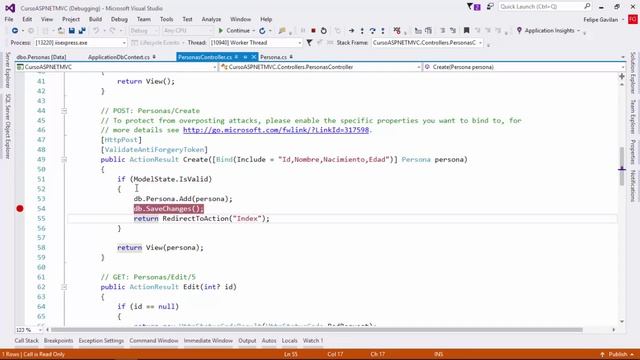Click the Save All icon
Screen dimensions: 640x360
click(82, 31)
